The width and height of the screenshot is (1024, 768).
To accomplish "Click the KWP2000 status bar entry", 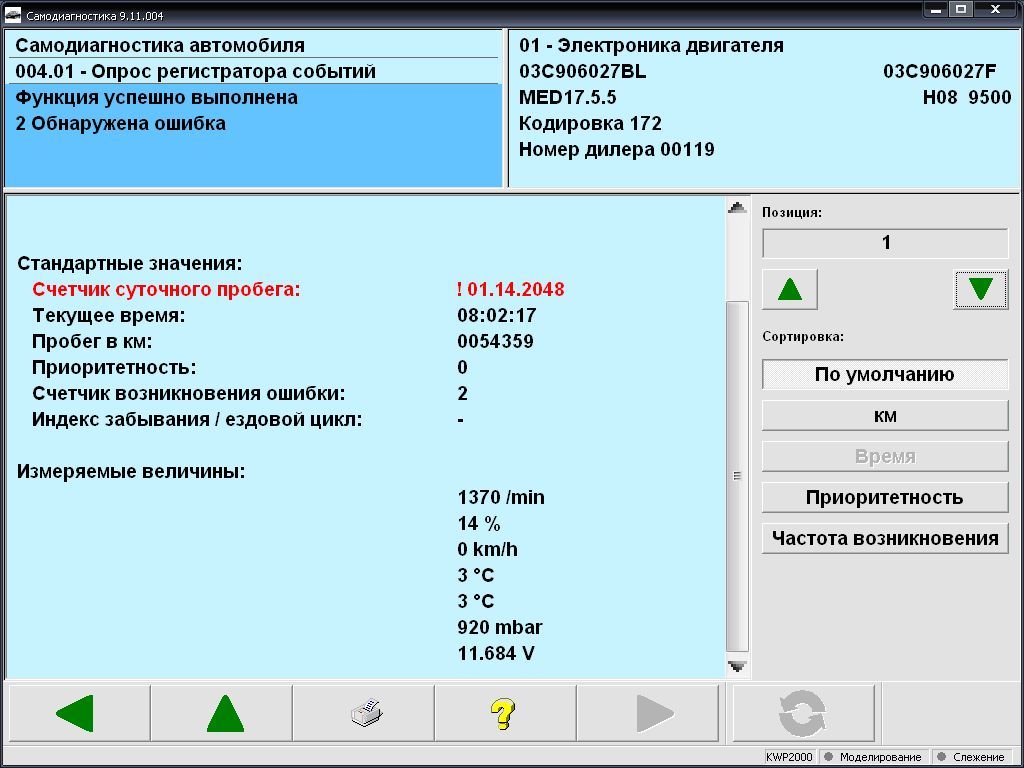I will click(789, 757).
